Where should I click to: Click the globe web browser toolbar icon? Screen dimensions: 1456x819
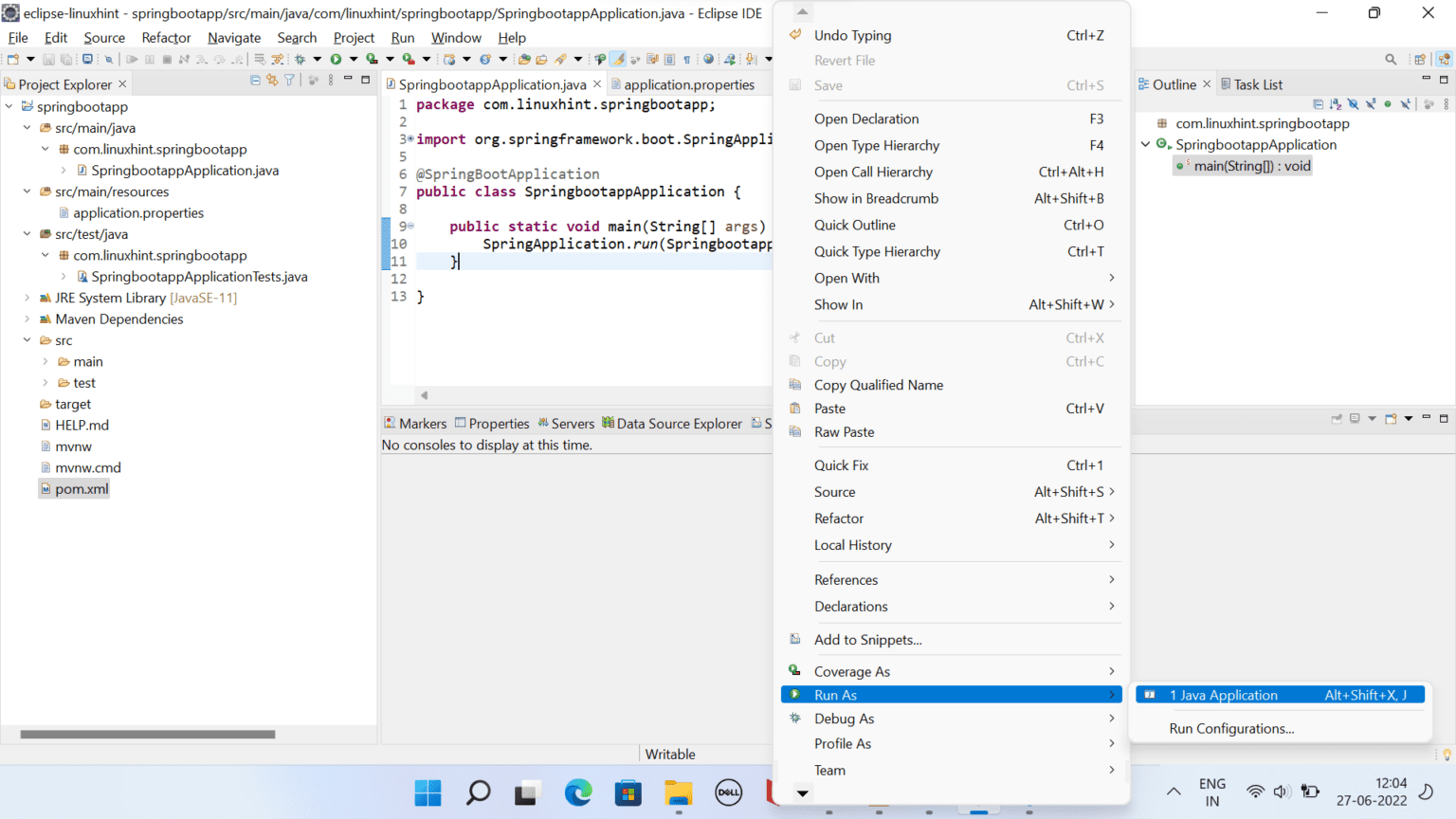tap(708, 59)
